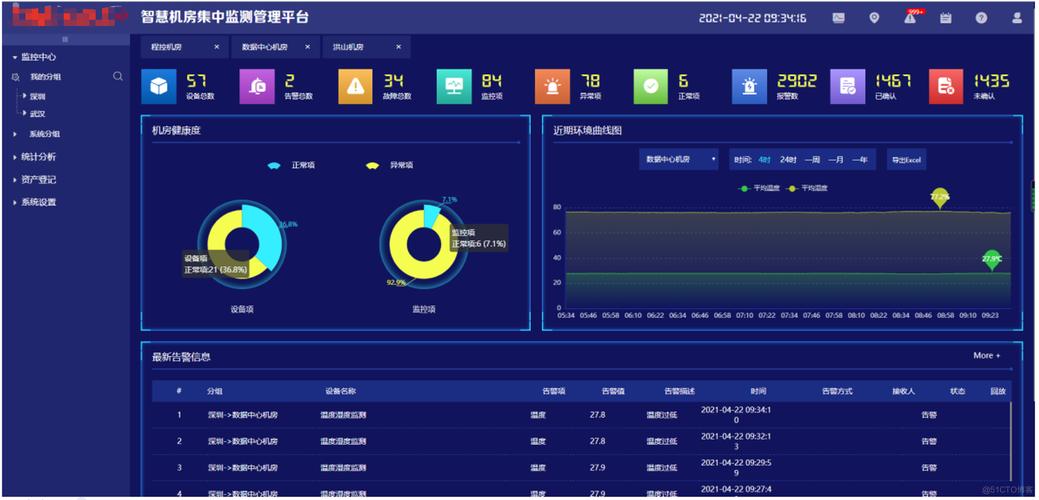The width and height of the screenshot is (1039, 500).
Task: Click the 告警值 column header
Action: (613, 391)
